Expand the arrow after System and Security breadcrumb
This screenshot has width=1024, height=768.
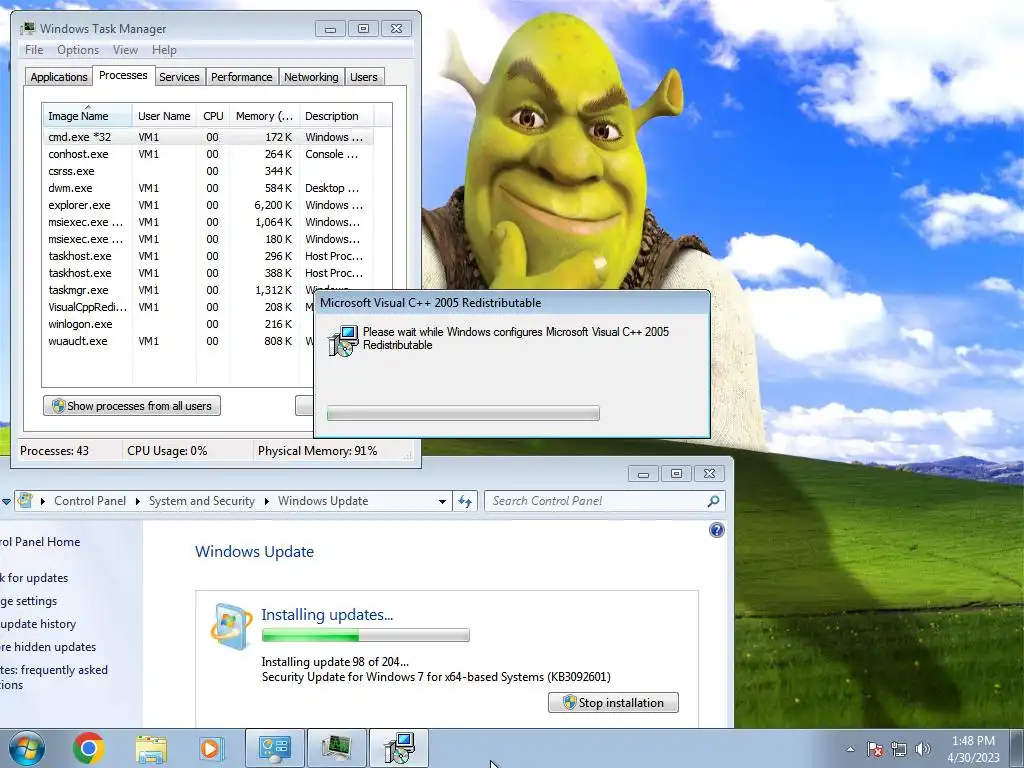point(266,501)
